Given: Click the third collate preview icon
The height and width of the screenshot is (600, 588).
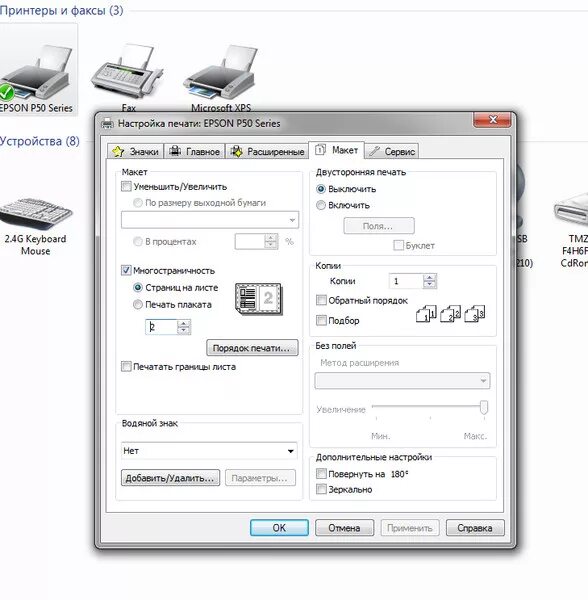Looking at the screenshot, I should pyautogui.click(x=475, y=314).
